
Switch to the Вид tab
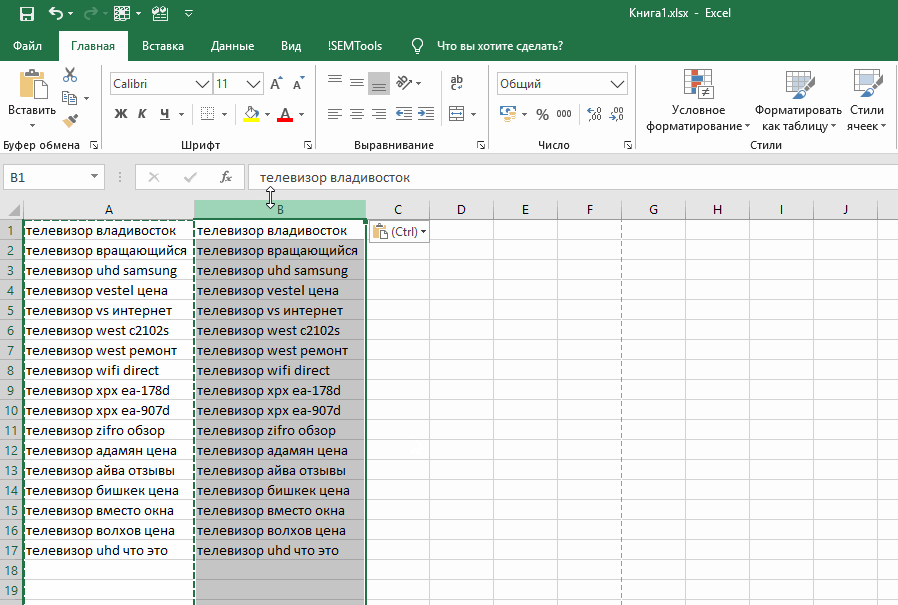pyautogui.click(x=291, y=46)
